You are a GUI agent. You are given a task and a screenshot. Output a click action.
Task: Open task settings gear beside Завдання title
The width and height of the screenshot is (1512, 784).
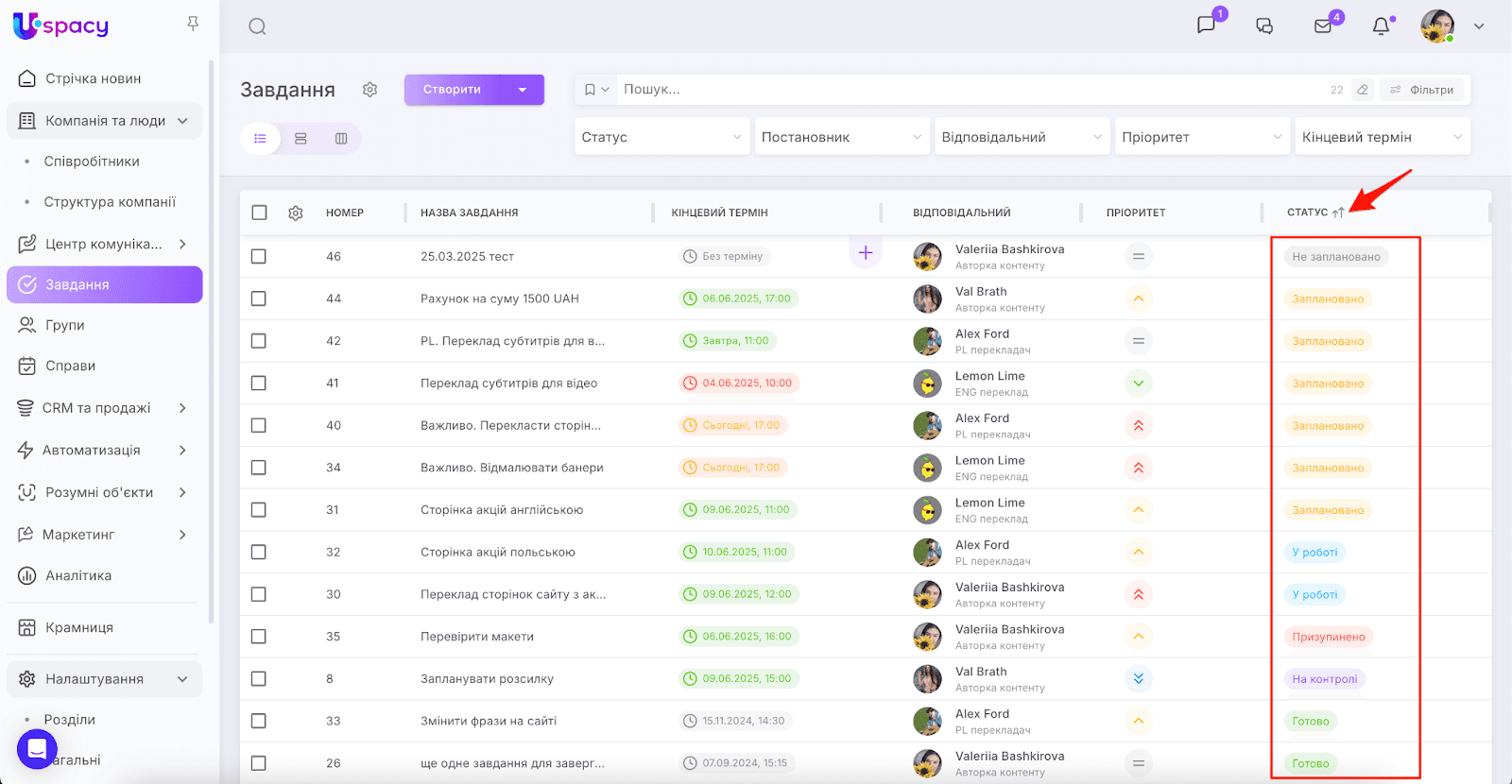369,90
